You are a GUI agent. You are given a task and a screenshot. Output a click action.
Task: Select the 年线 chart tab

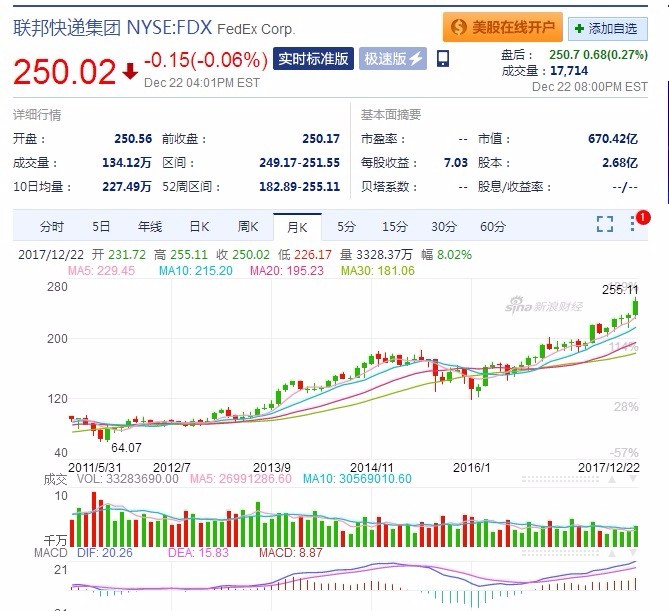point(150,226)
